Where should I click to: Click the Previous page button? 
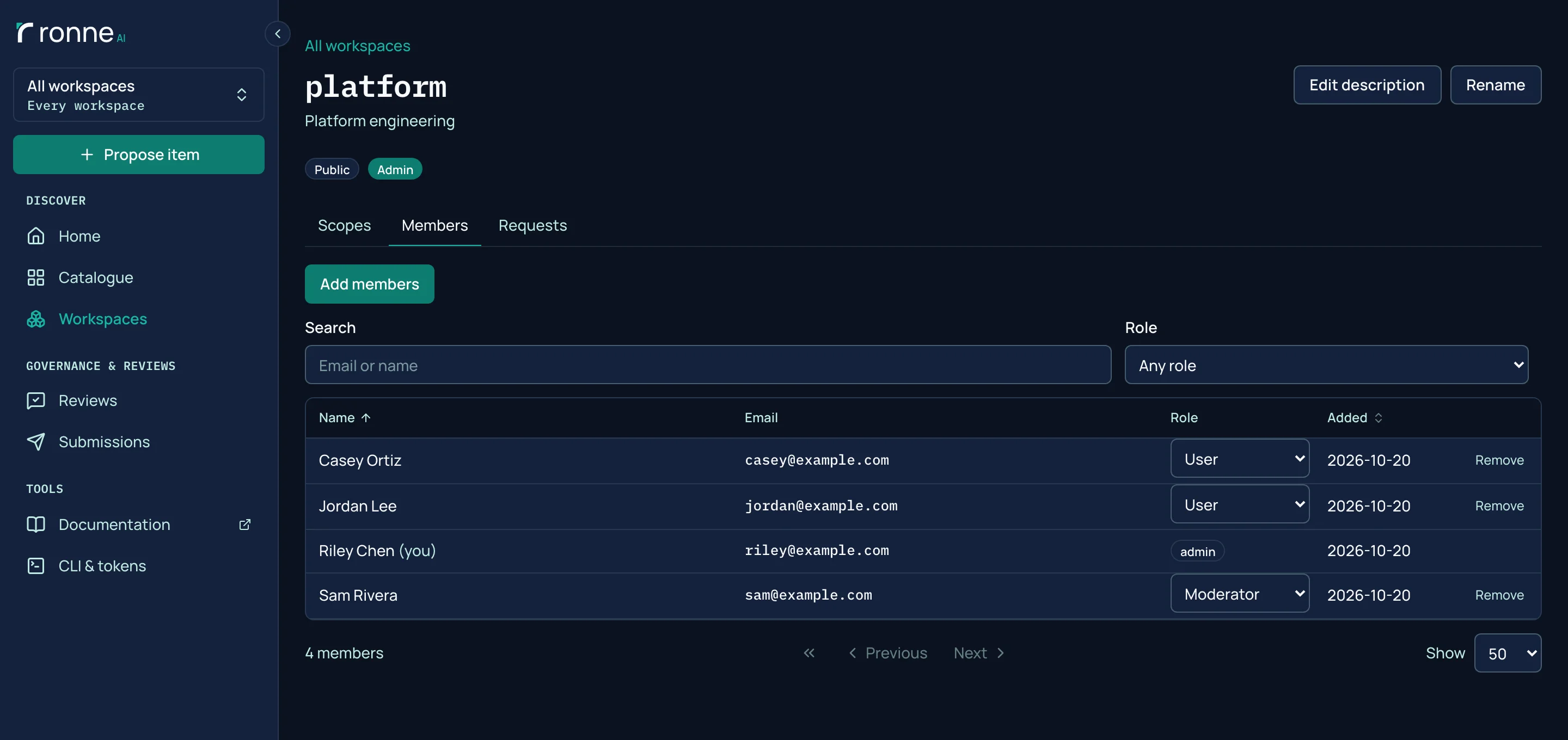point(887,653)
